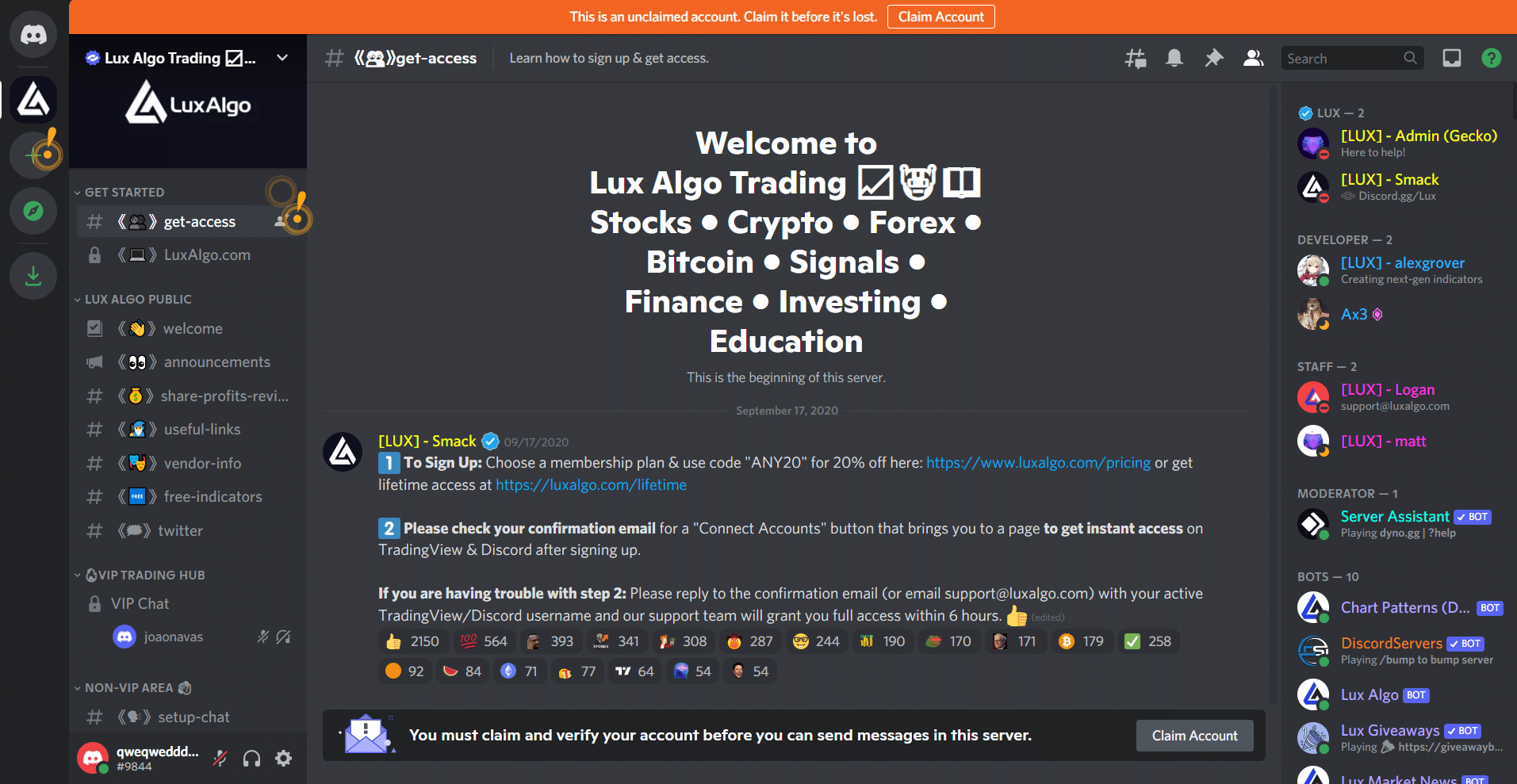
Task: Show Pinned Messages pin icon
Action: (x=1214, y=58)
